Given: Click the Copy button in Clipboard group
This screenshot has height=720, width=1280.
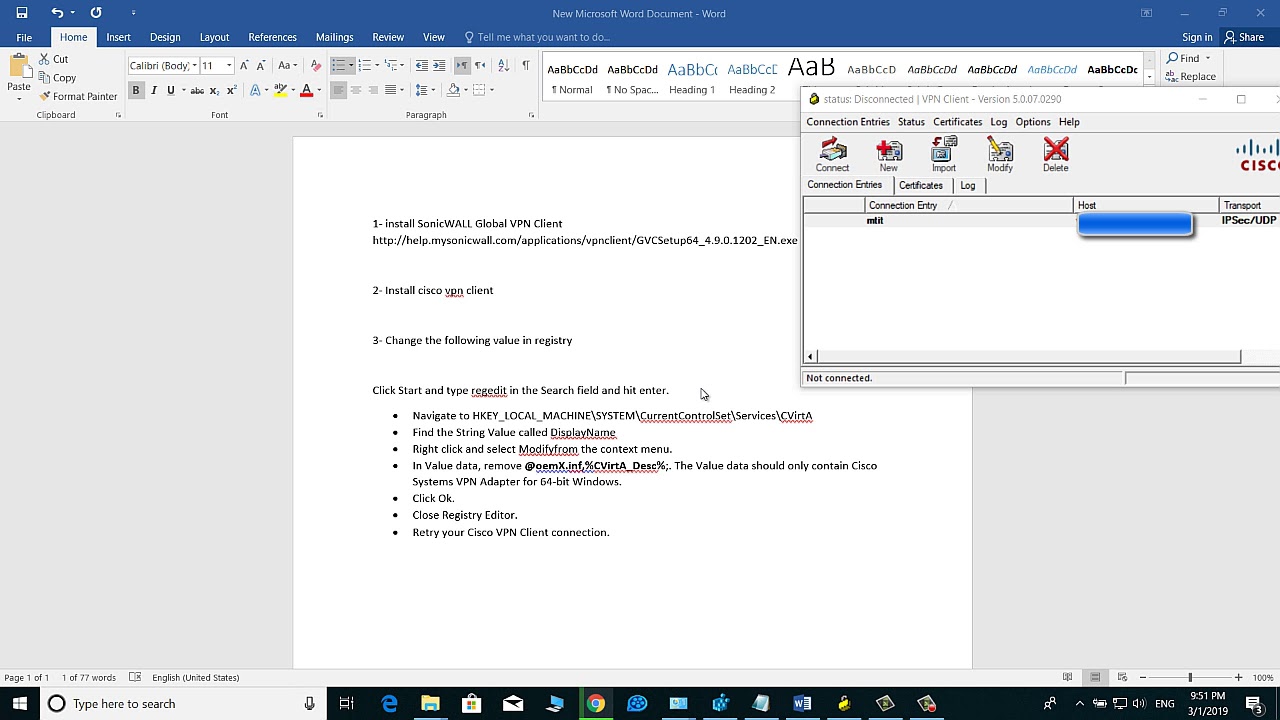Looking at the screenshot, I should (57, 78).
